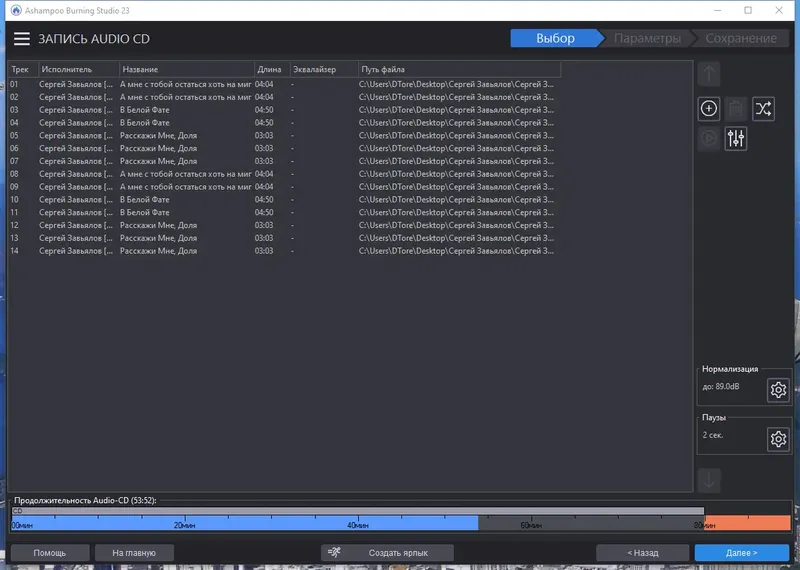Click the Продолжительность Audio-CD (53:52) label
The height and width of the screenshot is (570, 800).
pos(85,500)
